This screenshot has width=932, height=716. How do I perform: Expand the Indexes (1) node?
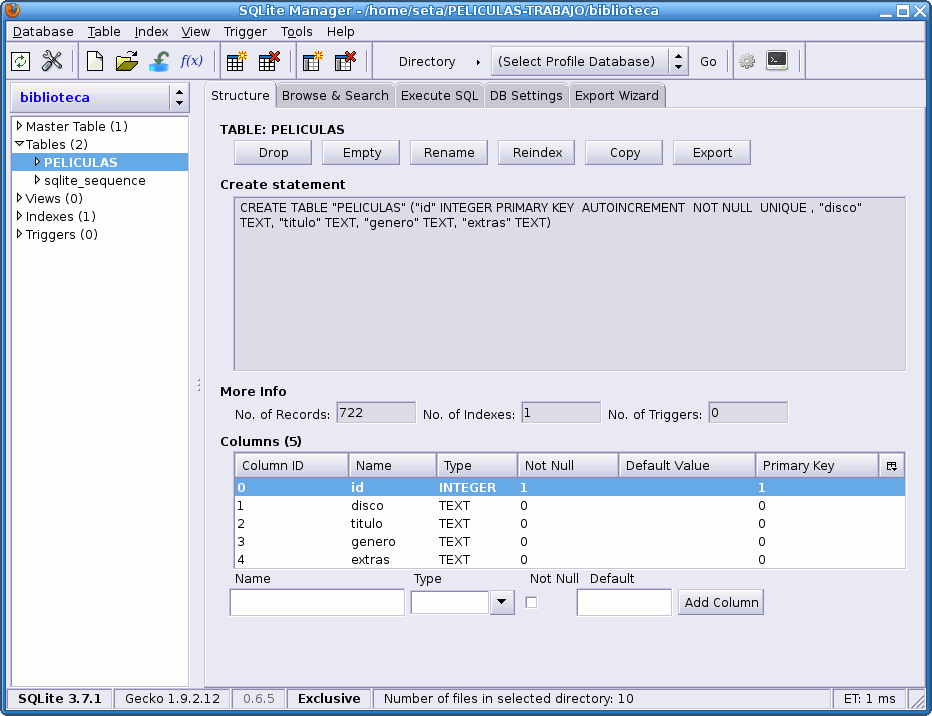tap(20, 216)
